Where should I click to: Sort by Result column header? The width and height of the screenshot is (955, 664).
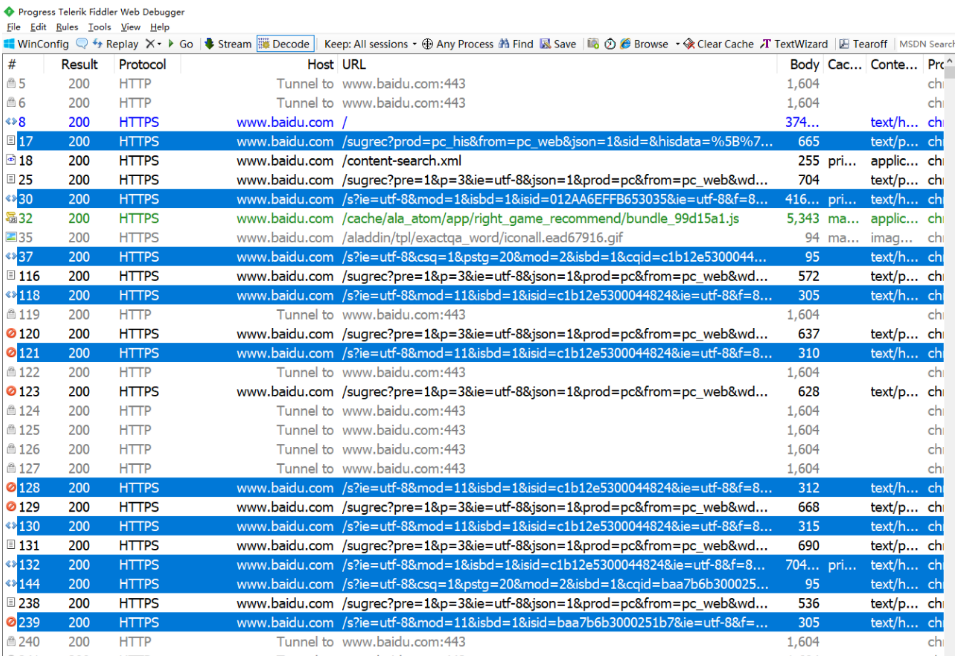[x=79, y=64]
